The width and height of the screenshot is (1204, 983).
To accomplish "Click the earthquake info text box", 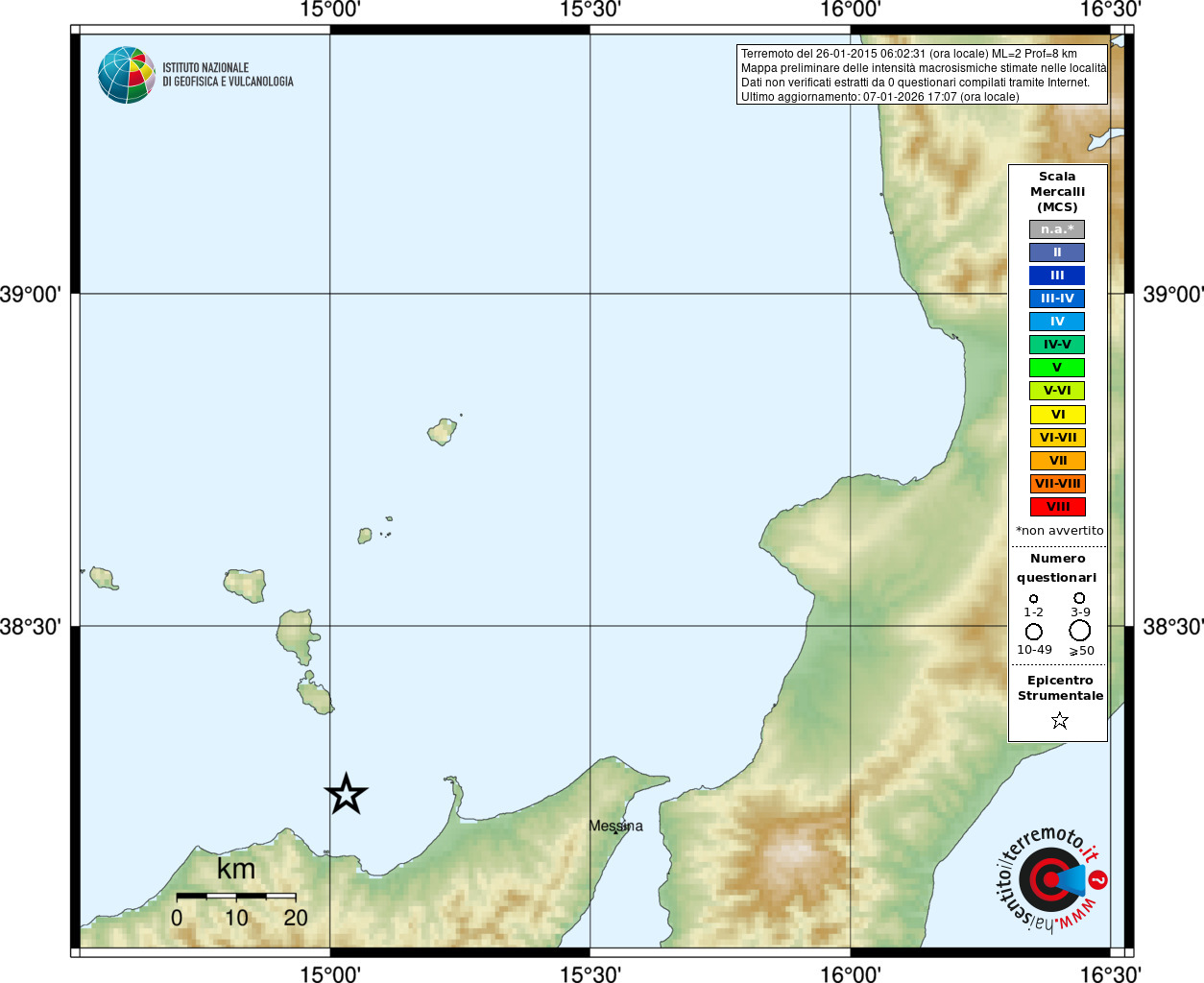I will (x=922, y=75).
